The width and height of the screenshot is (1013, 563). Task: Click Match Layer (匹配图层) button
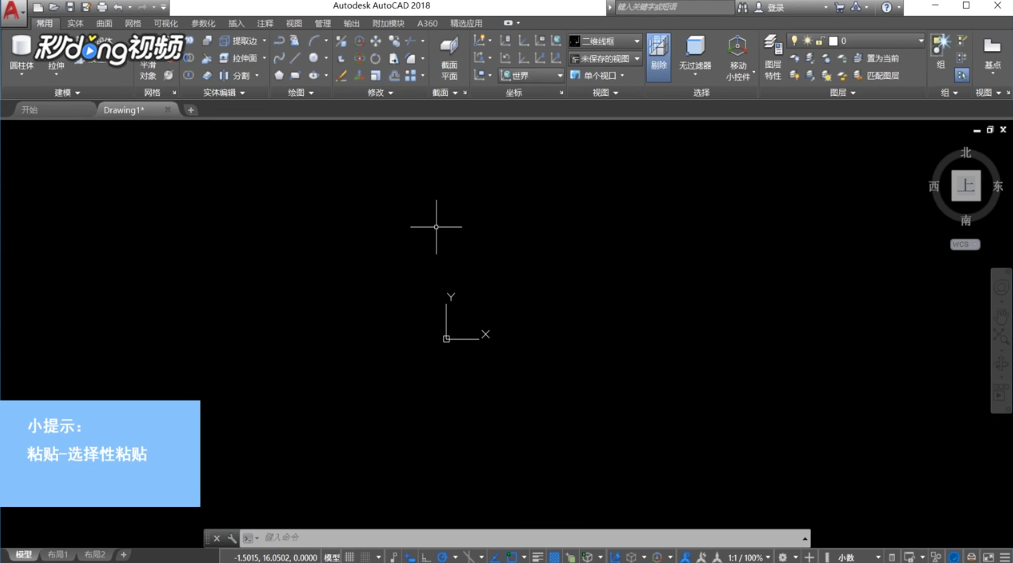pos(877,76)
